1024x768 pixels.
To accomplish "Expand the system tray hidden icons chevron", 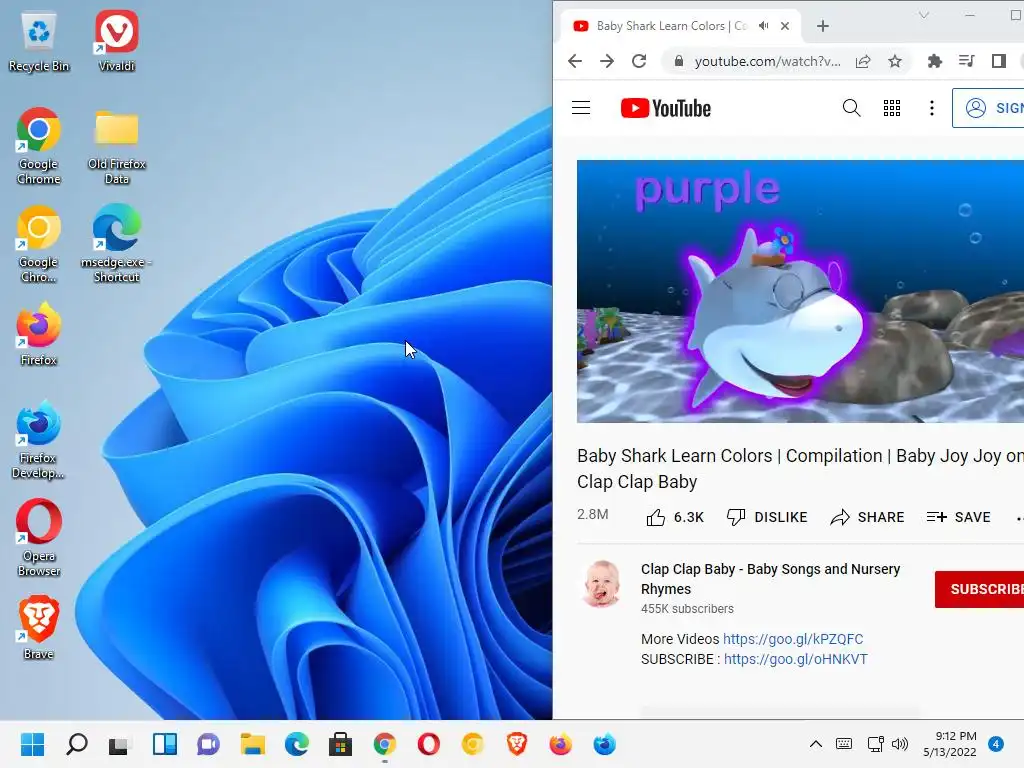I will (x=816, y=744).
